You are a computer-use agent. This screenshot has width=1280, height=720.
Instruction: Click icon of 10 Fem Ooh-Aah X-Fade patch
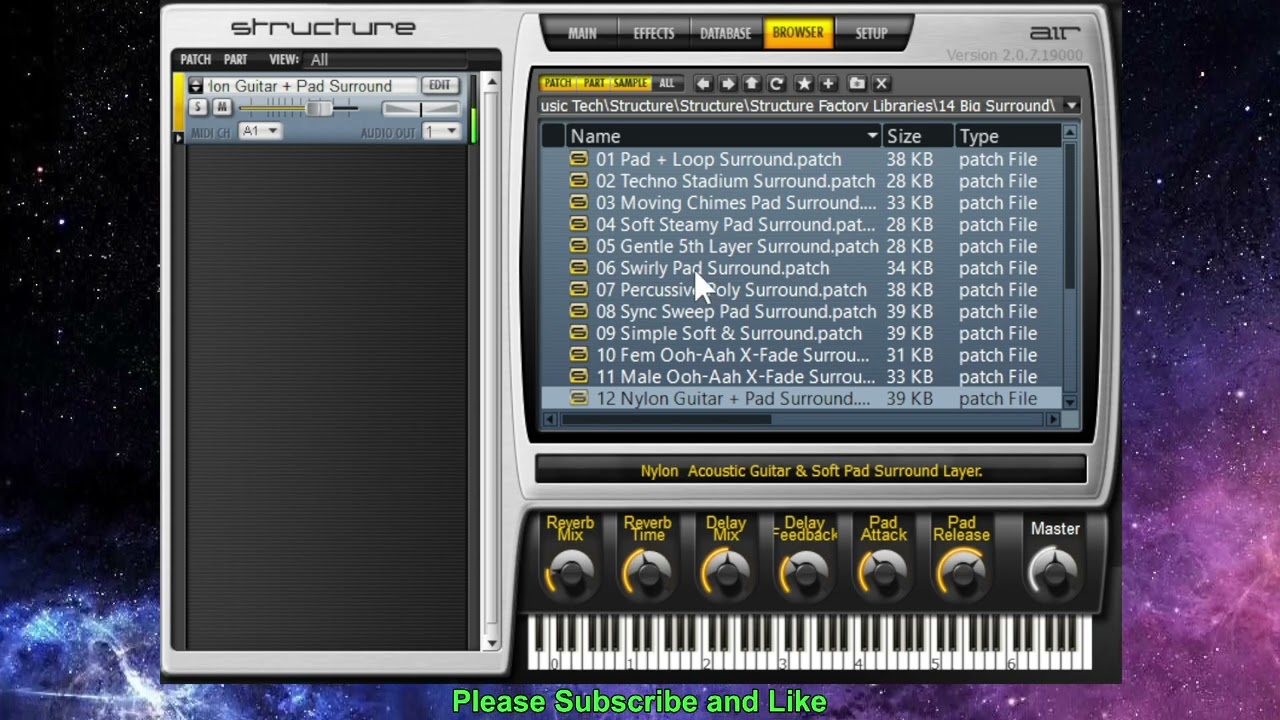tap(578, 355)
